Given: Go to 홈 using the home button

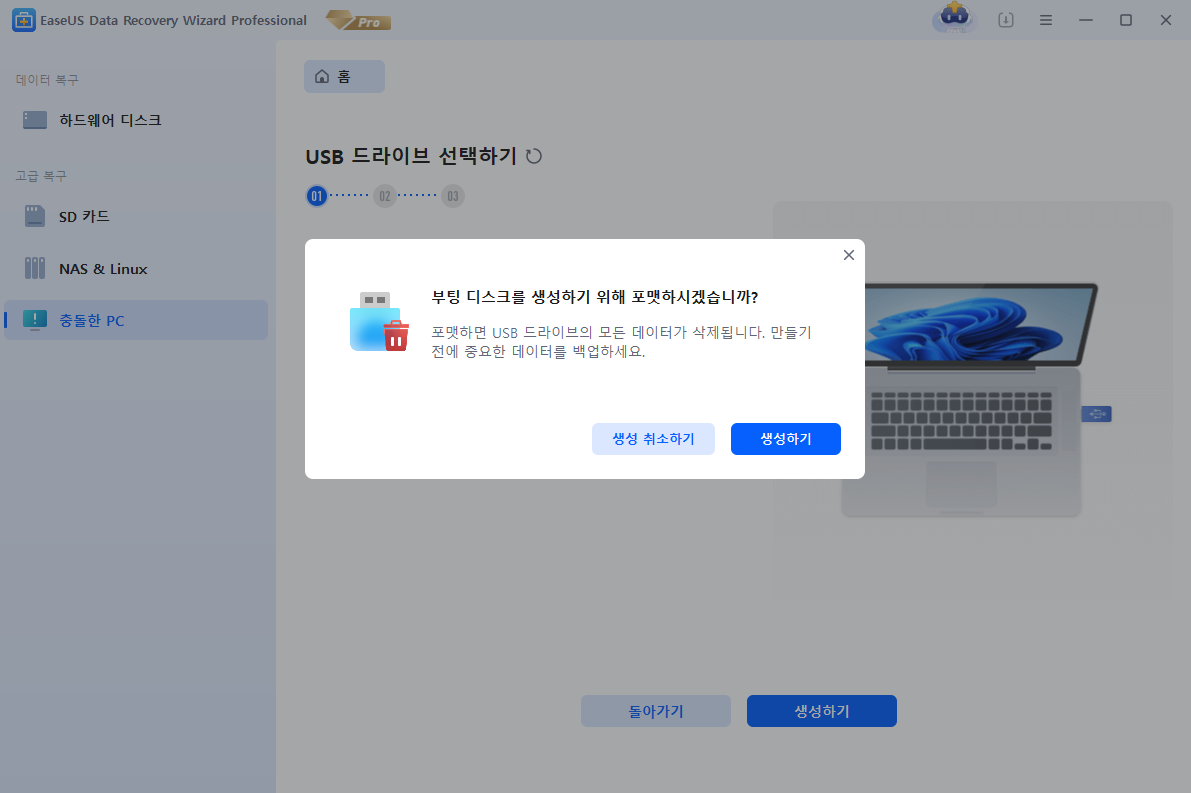Looking at the screenshot, I should pyautogui.click(x=344, y=77).
